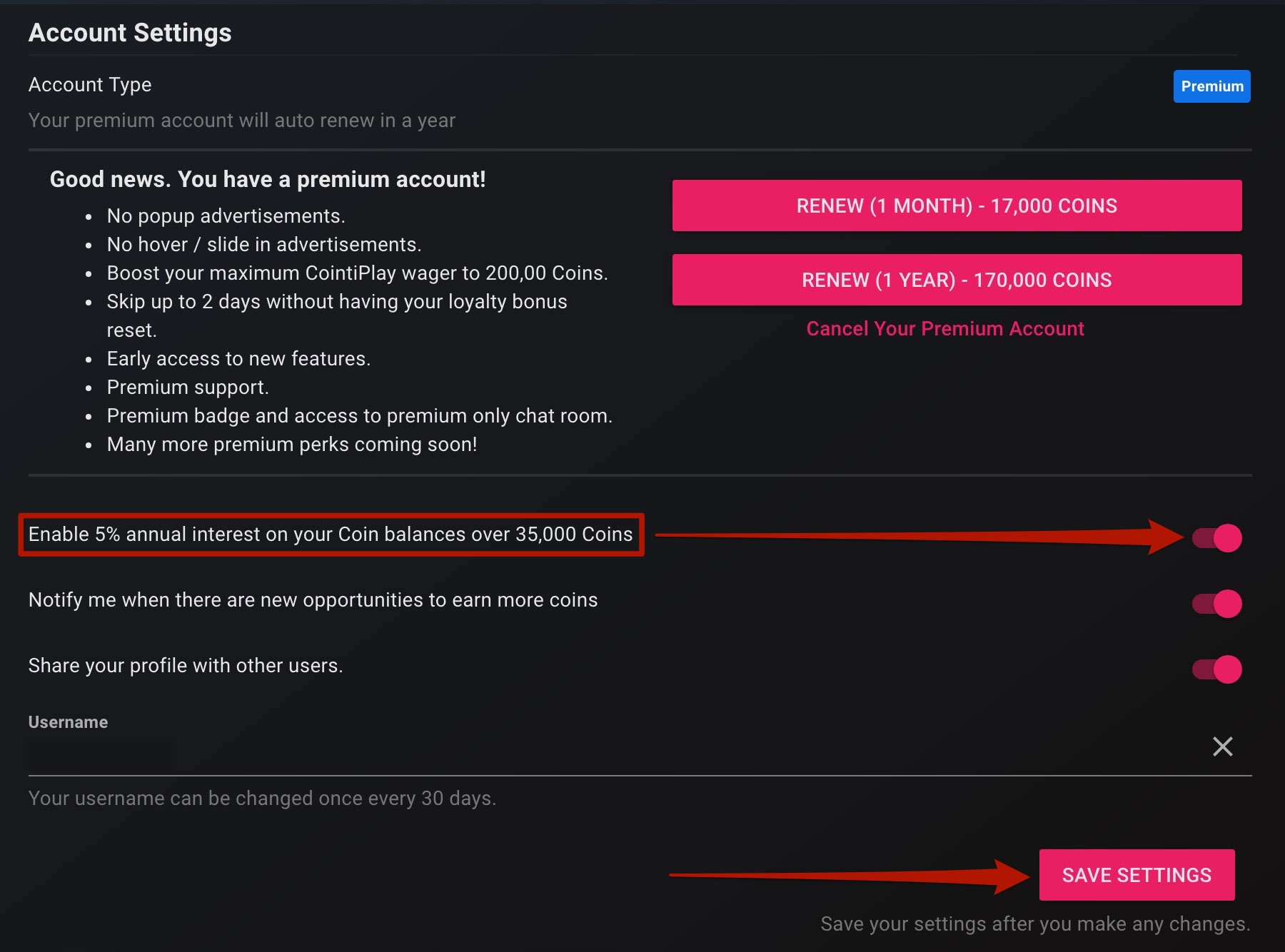
Task: Click the Account Settings heading
Action: tap(130, 33)
